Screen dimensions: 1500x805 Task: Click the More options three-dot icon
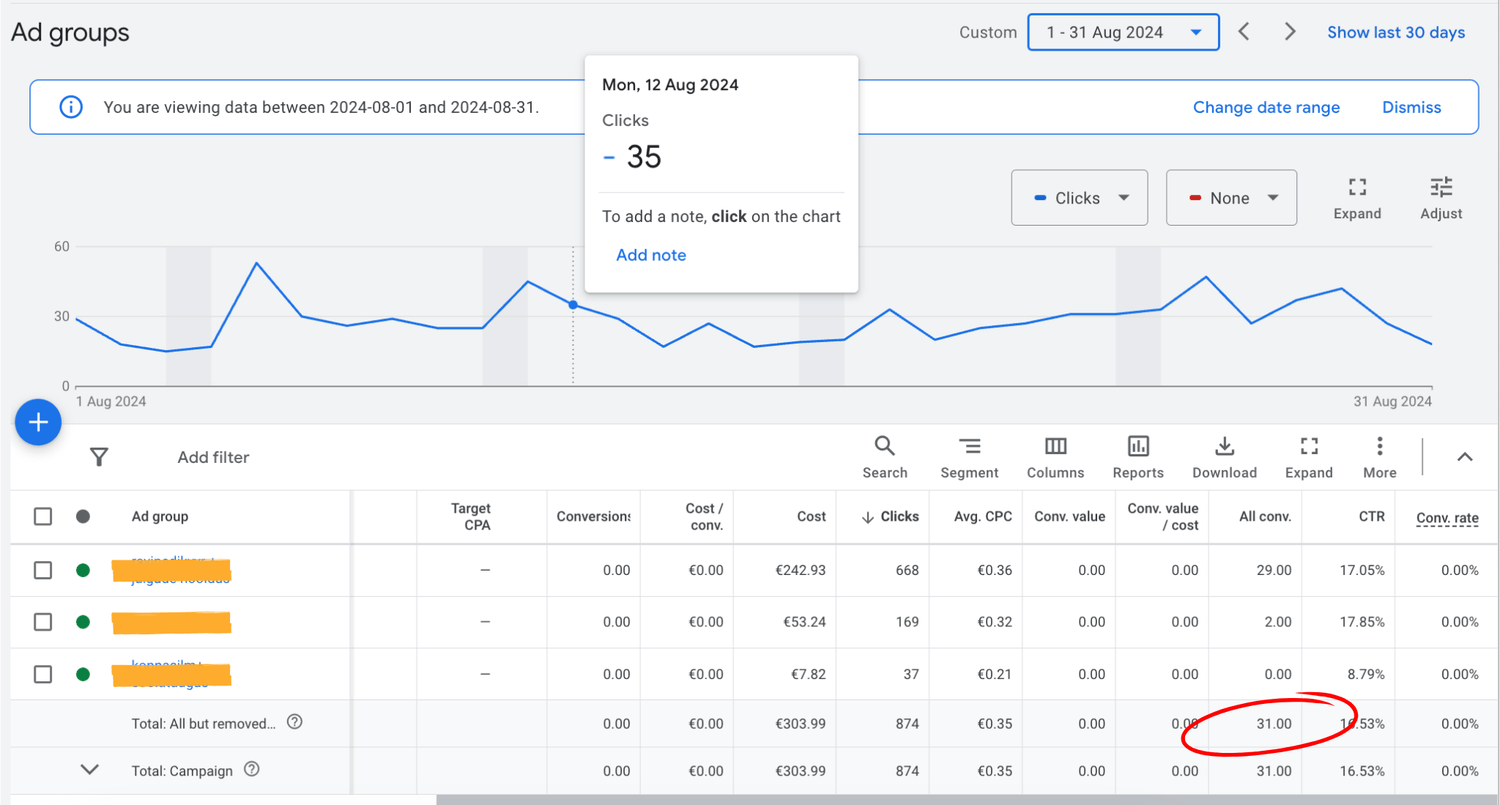click(x=1379, y=456)
